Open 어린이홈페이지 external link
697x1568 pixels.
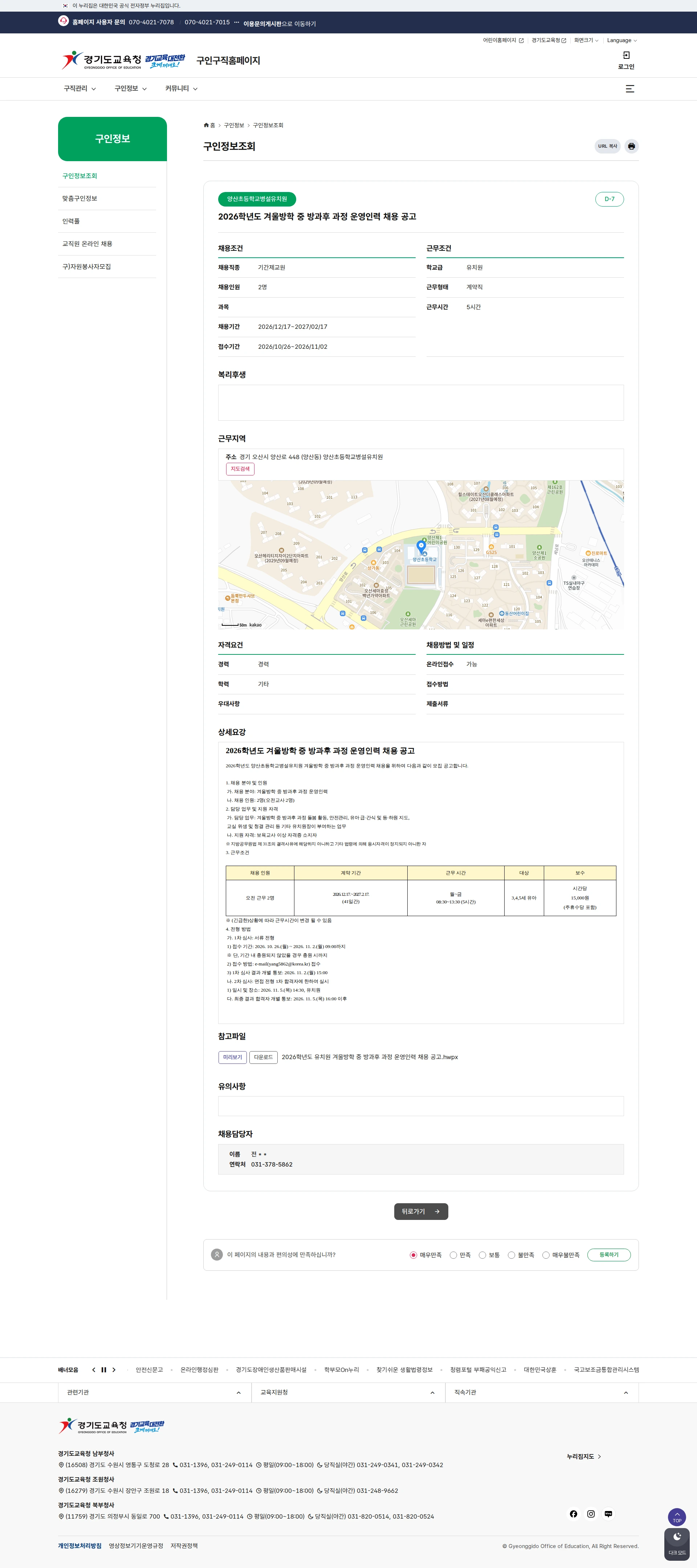point(503,41)
